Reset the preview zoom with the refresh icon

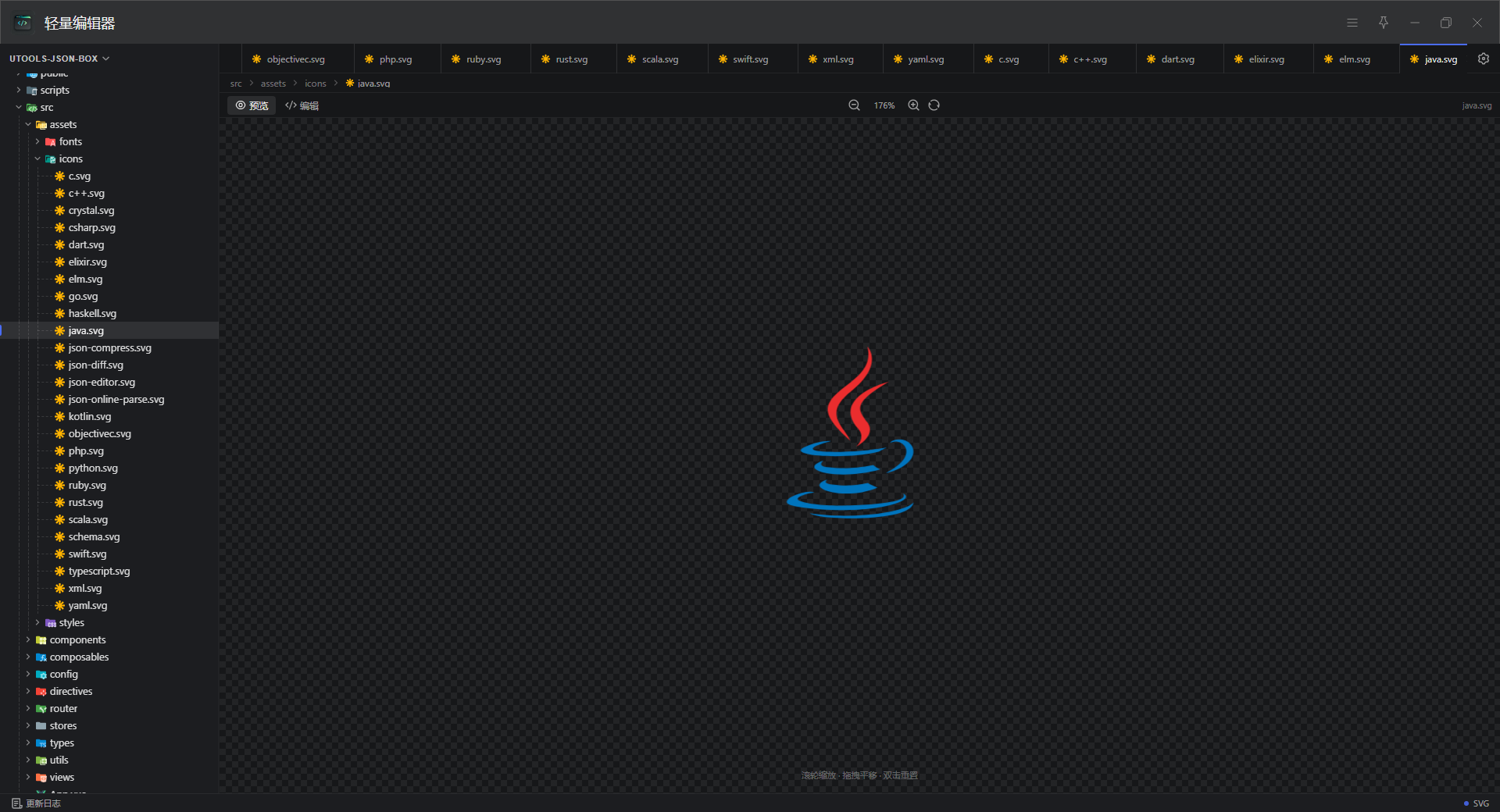pyautogui.click(x=934, y=105)
